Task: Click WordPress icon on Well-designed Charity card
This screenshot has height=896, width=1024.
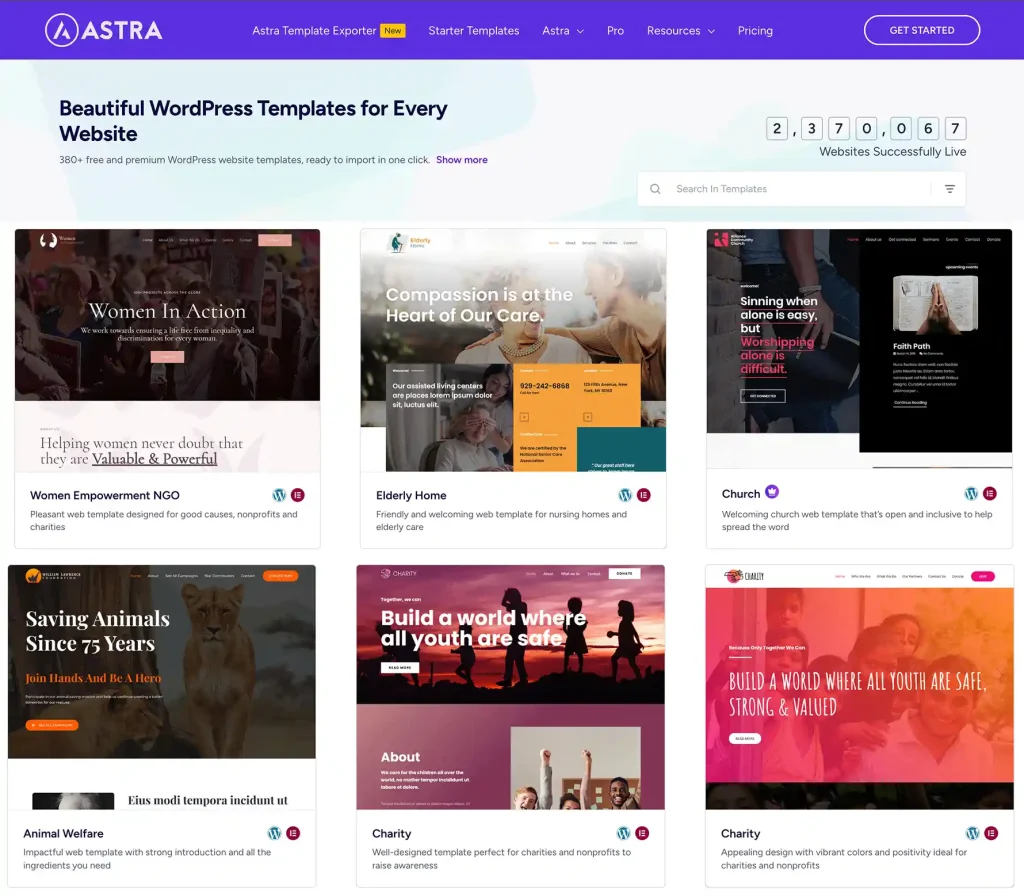Action: tap(623, 833)
